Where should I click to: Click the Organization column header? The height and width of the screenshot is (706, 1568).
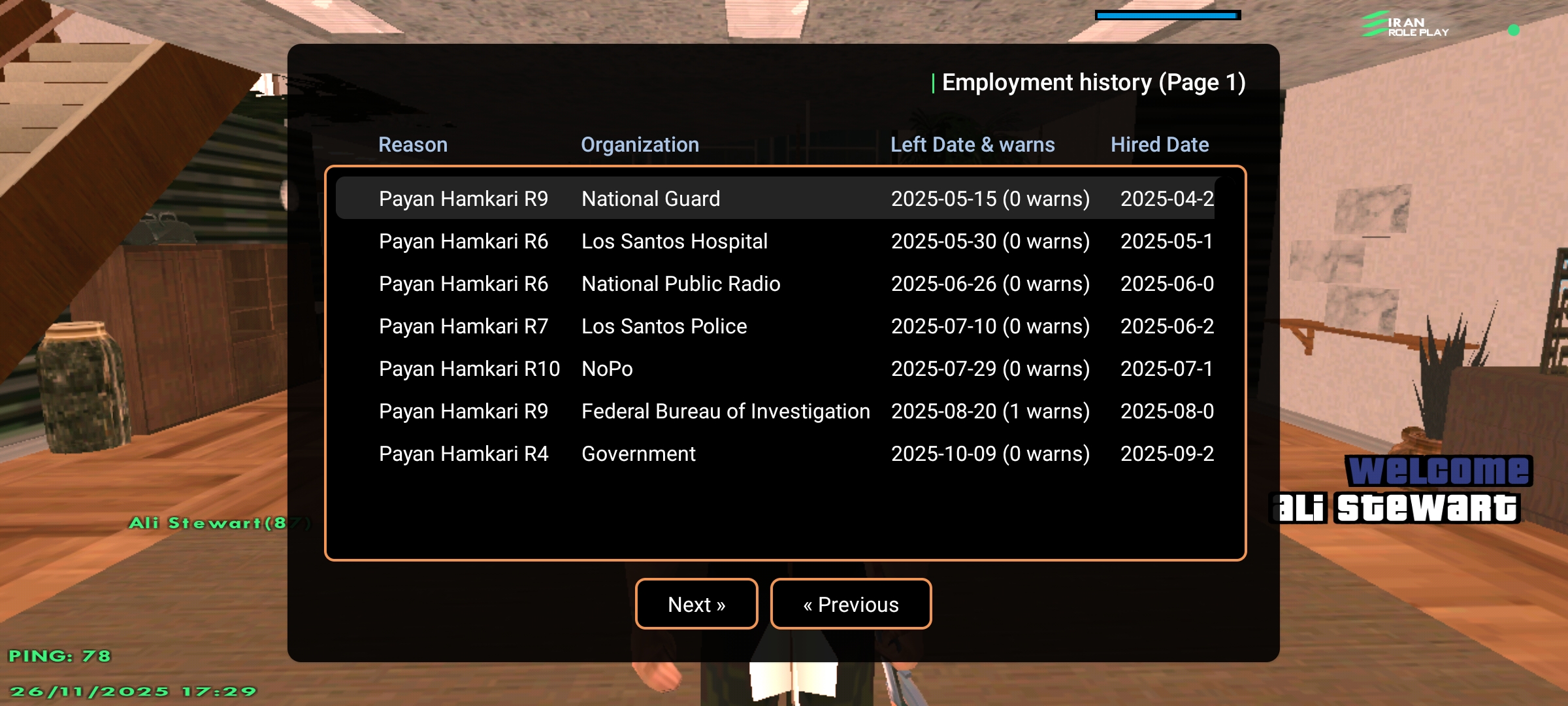[640, 144]
